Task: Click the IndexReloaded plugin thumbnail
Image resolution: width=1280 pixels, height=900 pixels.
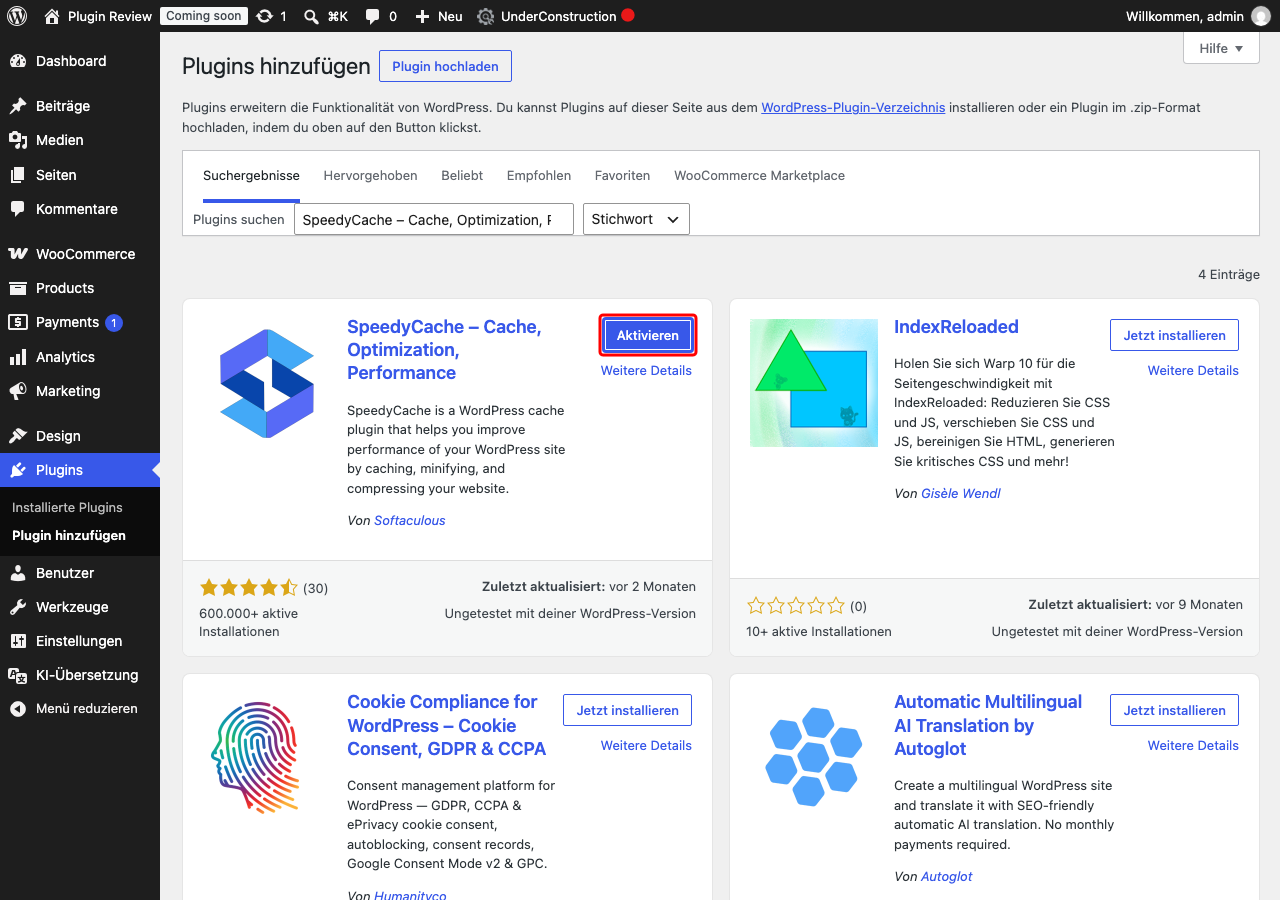Action: coord(814,383)
